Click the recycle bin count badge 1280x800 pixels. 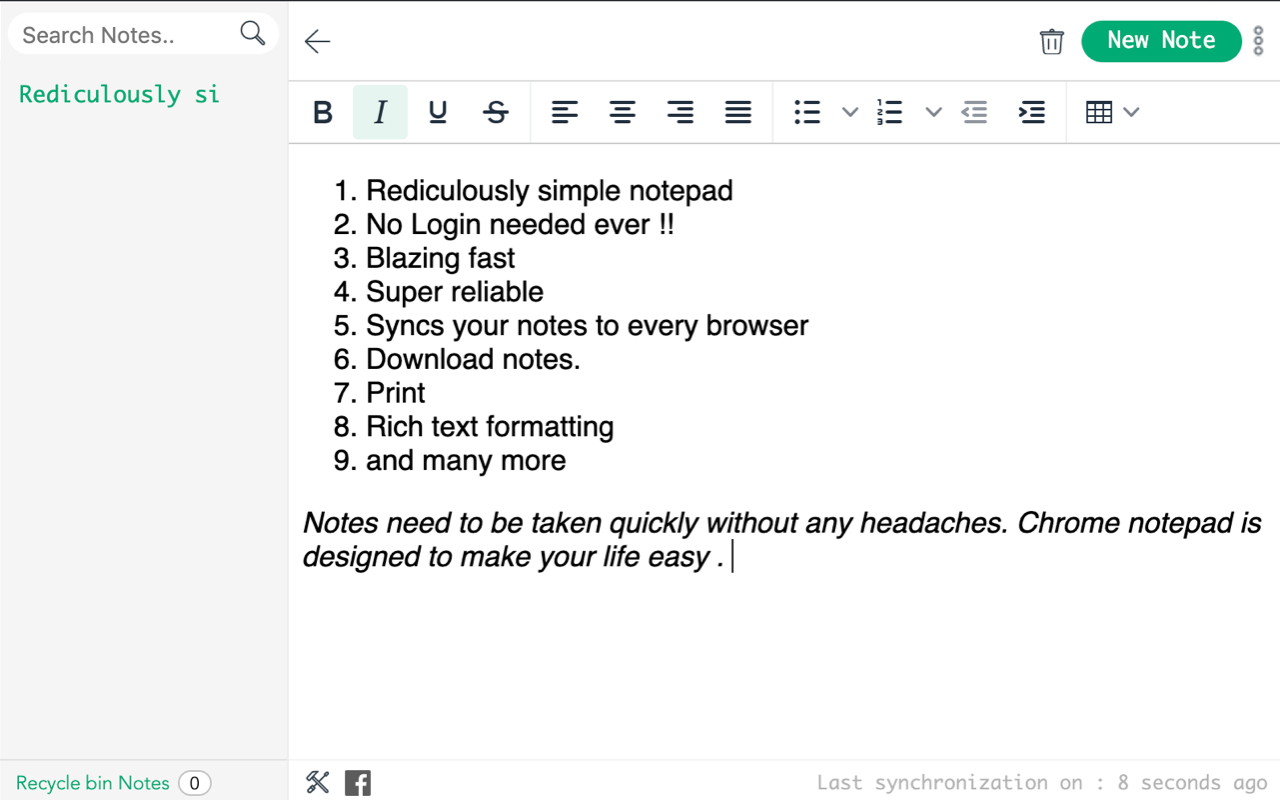[x=195, y=783]
